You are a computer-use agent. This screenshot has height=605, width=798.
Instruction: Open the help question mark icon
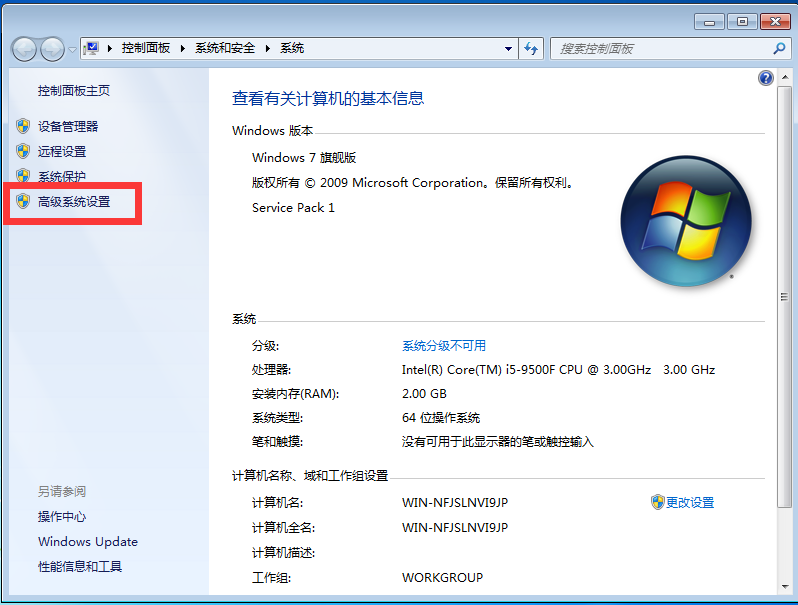tap(765, 78)
